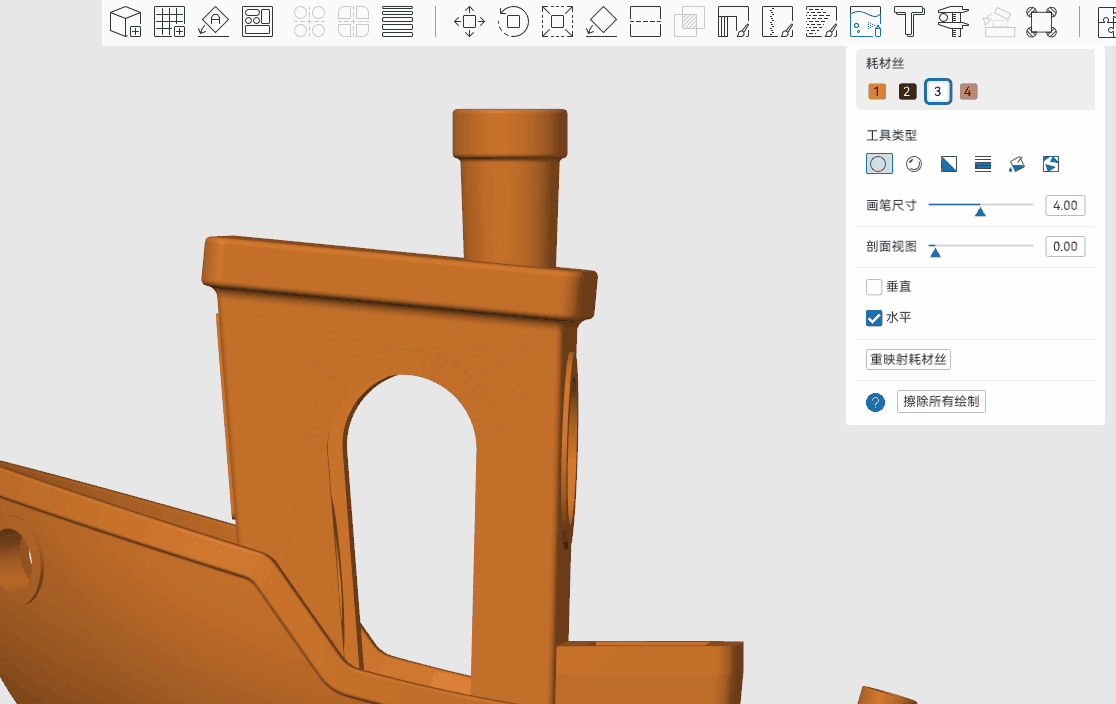Click the 耗材丝 filament label

coord(885,63)
